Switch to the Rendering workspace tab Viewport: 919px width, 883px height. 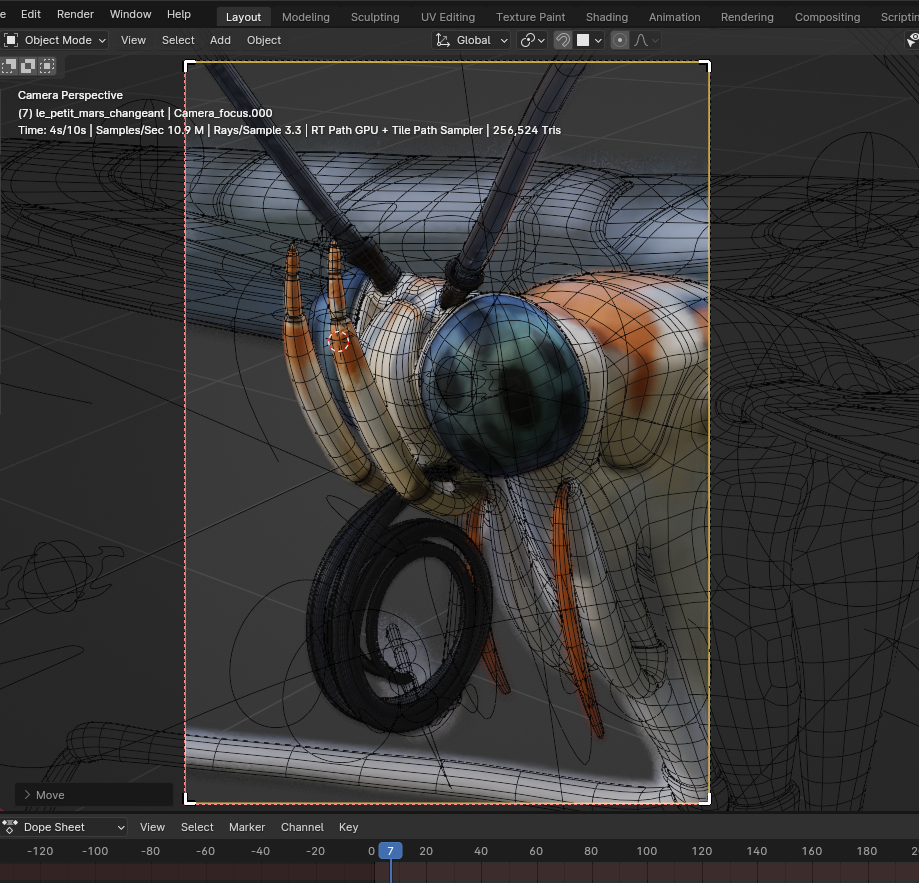tap(747, 17)
